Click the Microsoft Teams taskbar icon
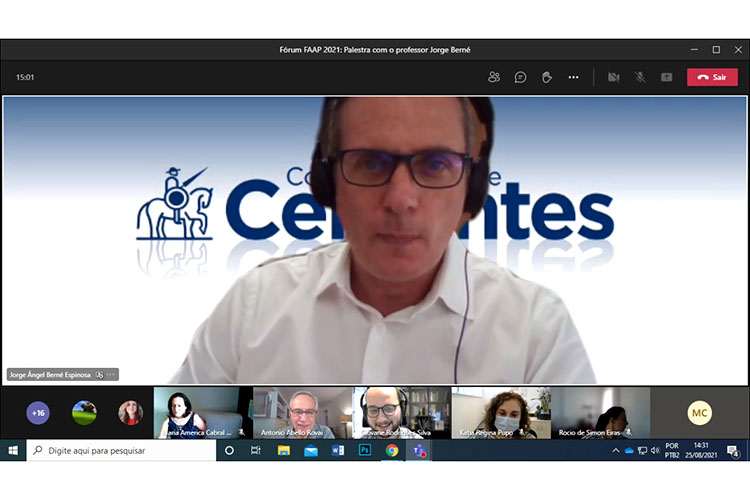 419,450
